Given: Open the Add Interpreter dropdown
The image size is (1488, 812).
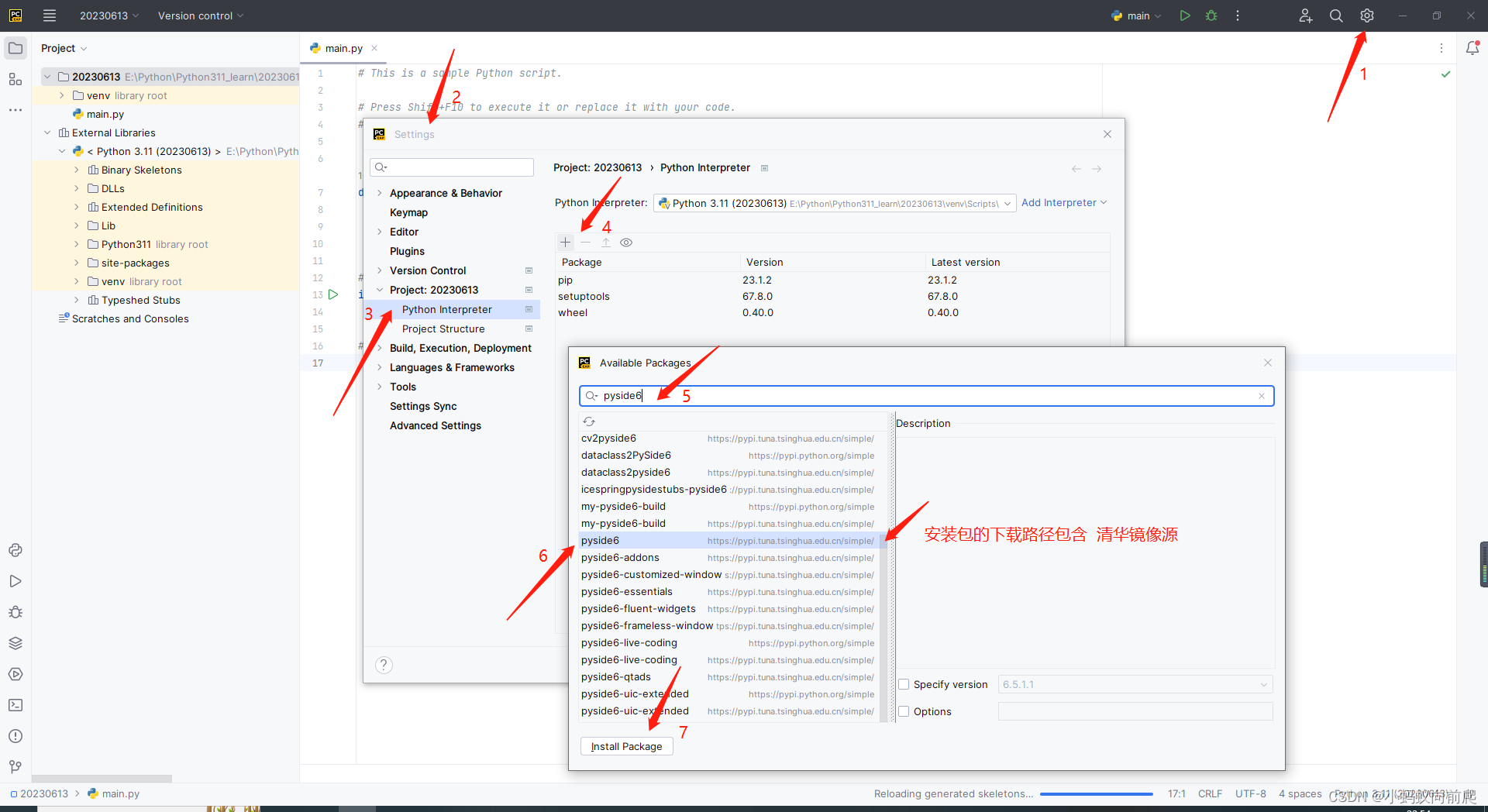Looking at the screenshot, I should 1064,202.
